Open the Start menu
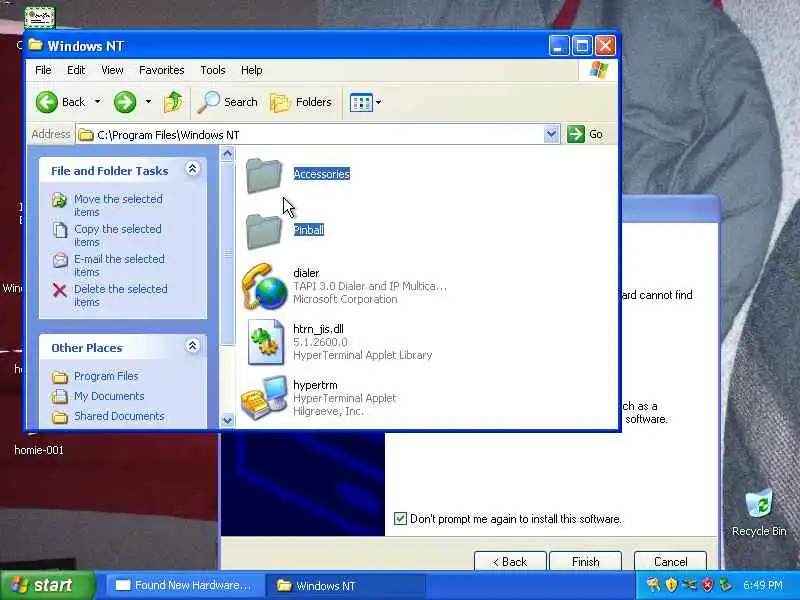The height and width of the screenshot is (600, 800). pyautogui.click(x=47, y=585)
